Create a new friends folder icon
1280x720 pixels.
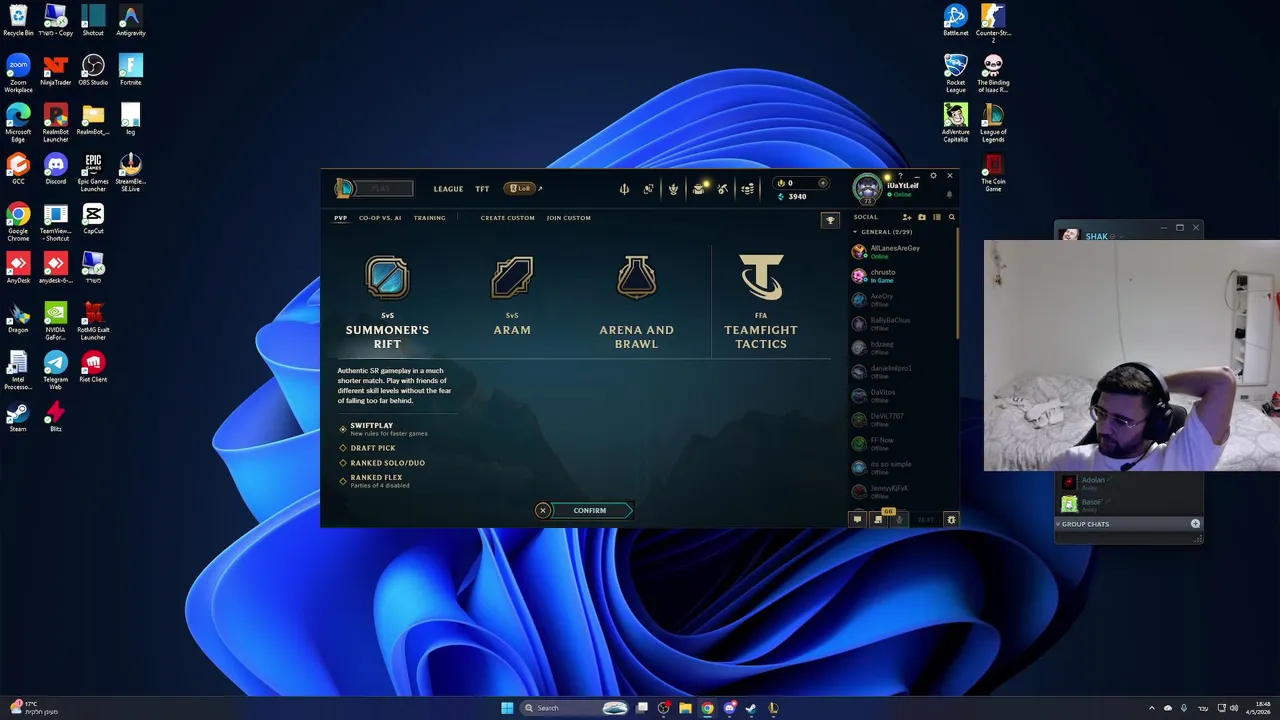tap(922, 217)
